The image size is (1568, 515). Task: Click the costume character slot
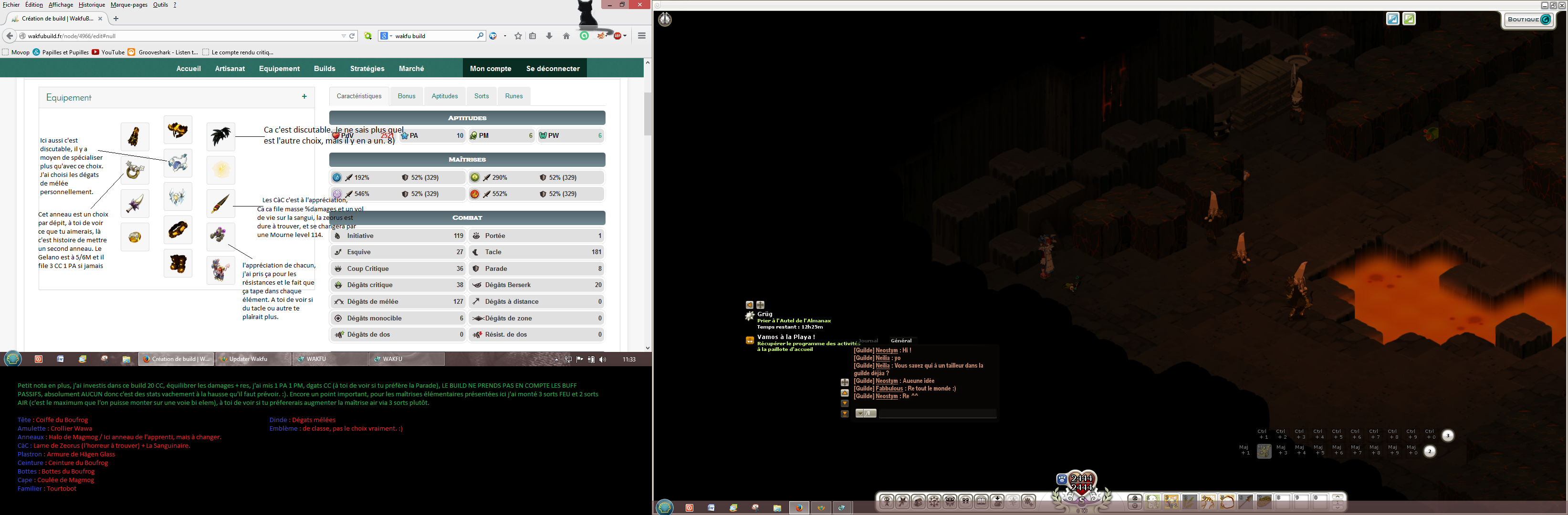(x=220, y=269)
